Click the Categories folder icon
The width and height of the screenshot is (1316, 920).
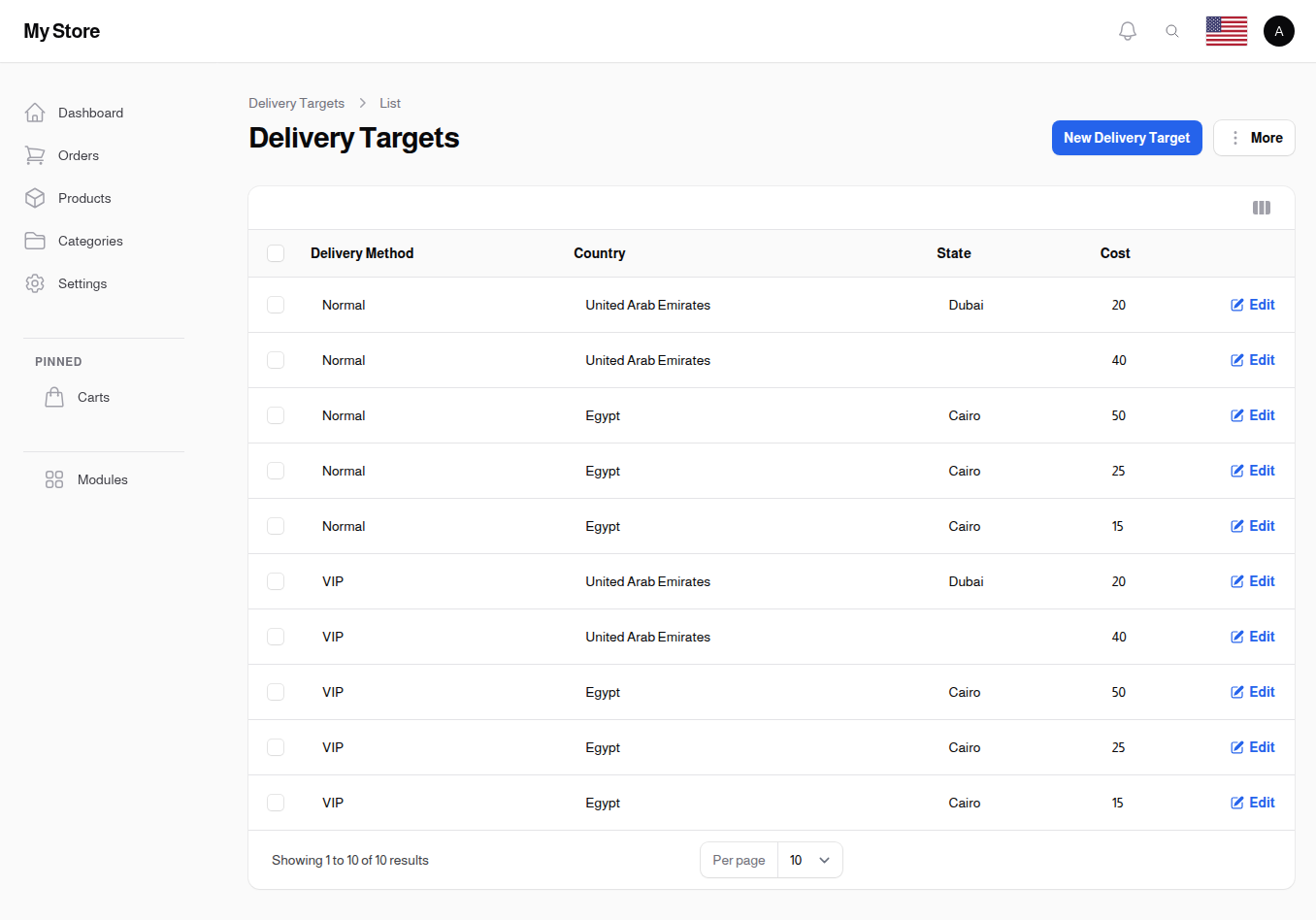click(35, 241)
